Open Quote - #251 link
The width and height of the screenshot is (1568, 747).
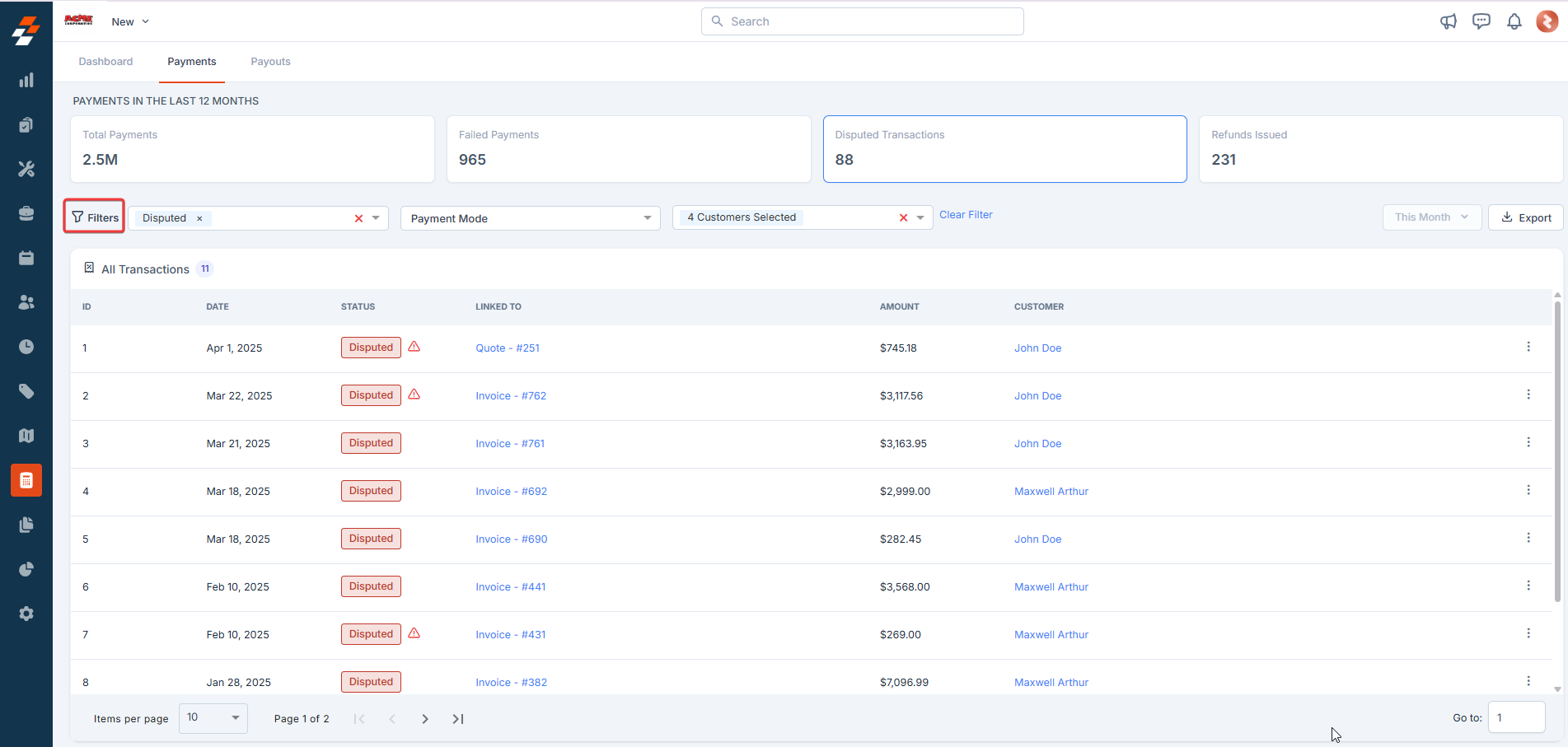coord(508,348)
